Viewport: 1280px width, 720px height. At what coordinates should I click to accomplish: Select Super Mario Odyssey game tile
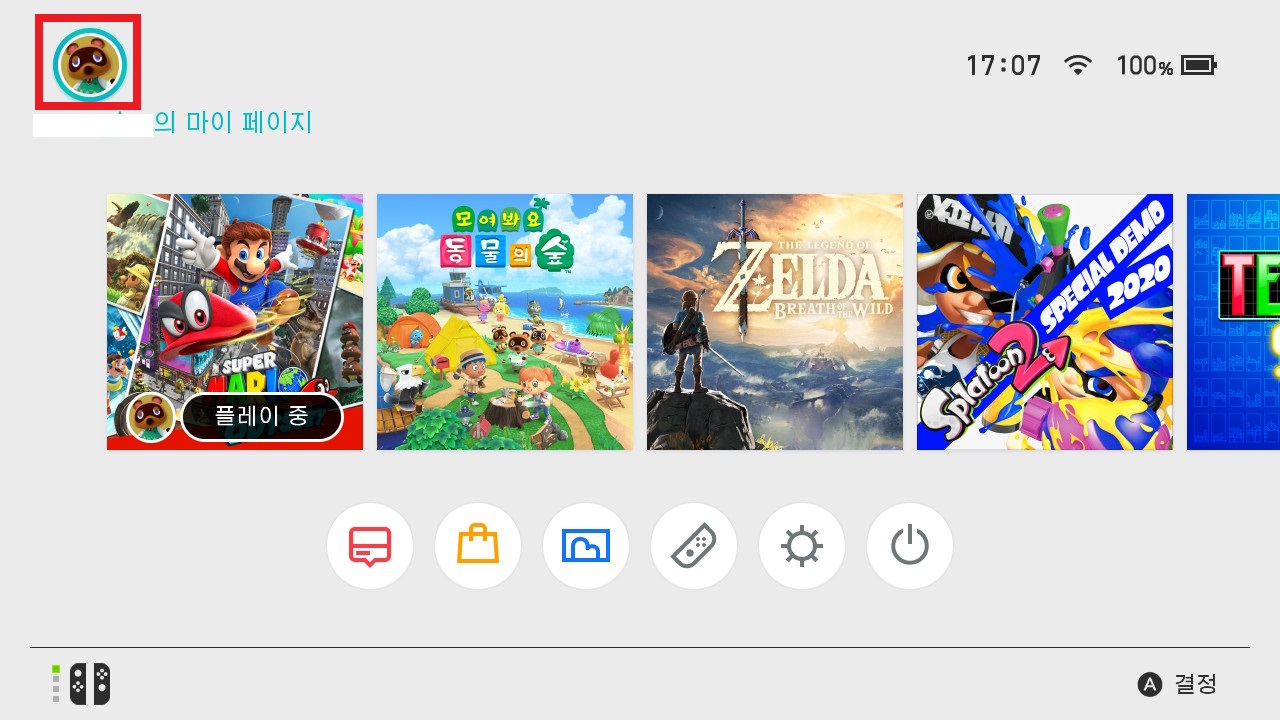[235, 322]
